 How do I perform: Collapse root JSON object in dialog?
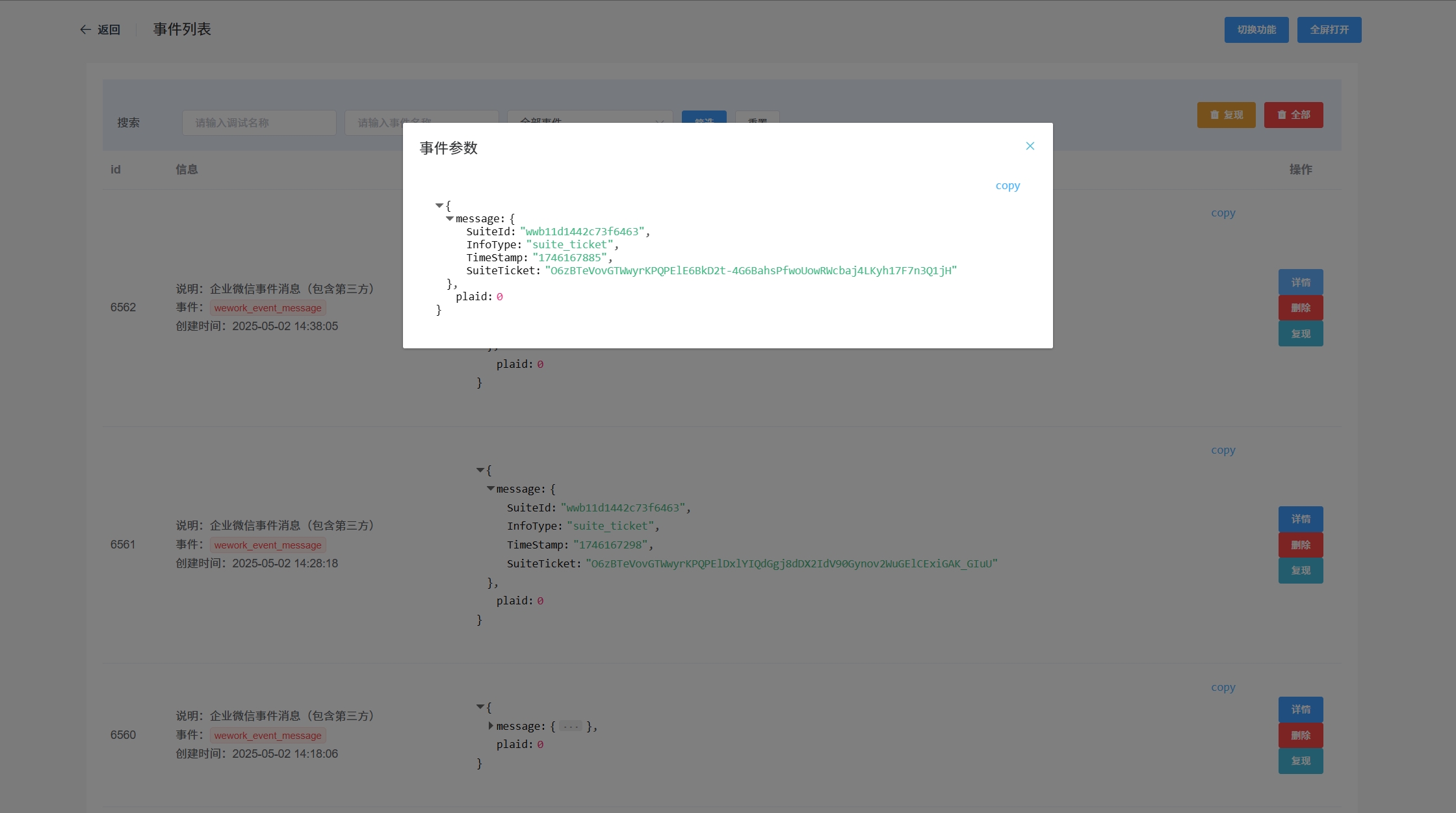coord(439,205)
